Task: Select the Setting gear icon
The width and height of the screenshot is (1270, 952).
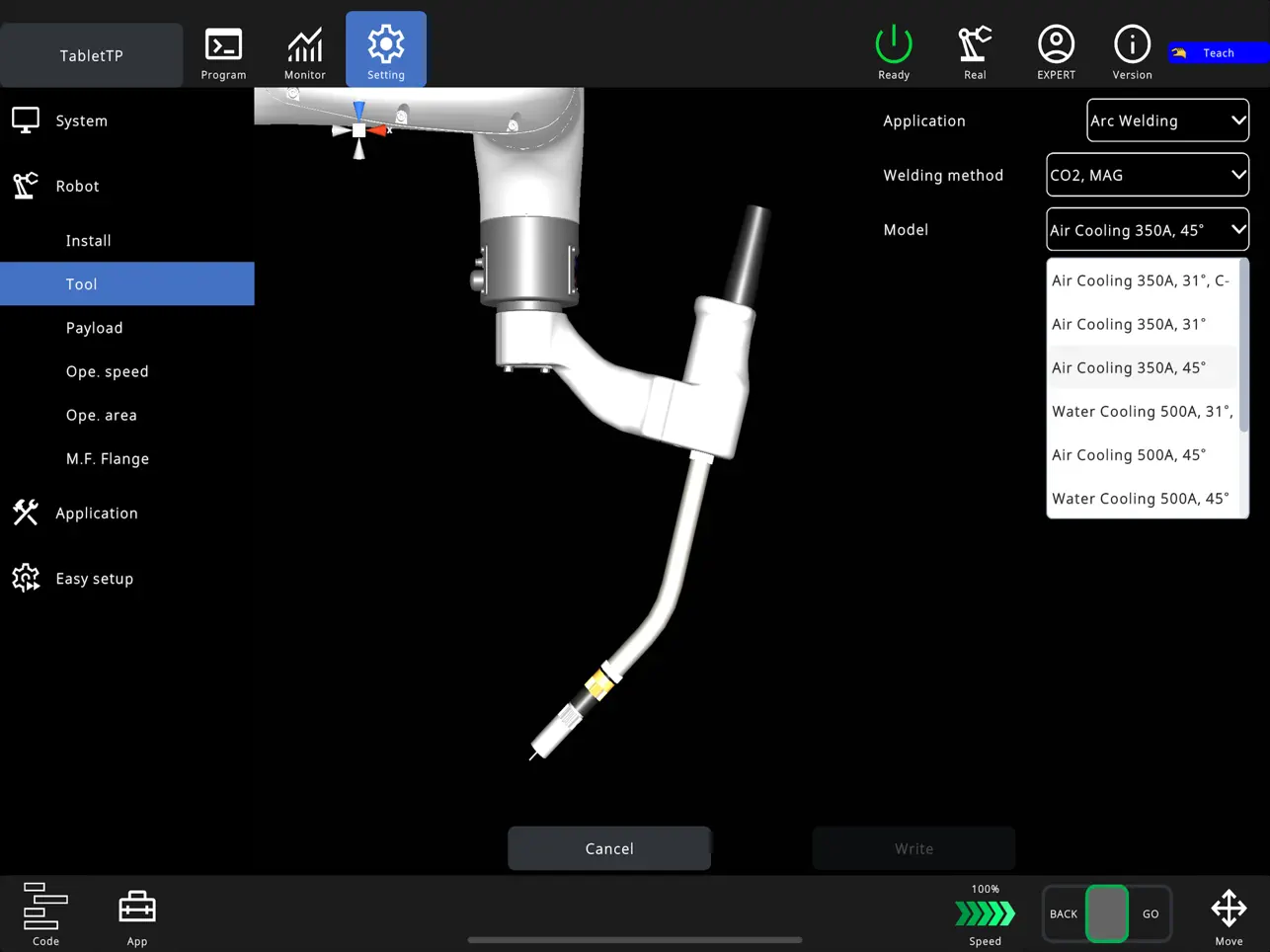Action: [386, 44]
